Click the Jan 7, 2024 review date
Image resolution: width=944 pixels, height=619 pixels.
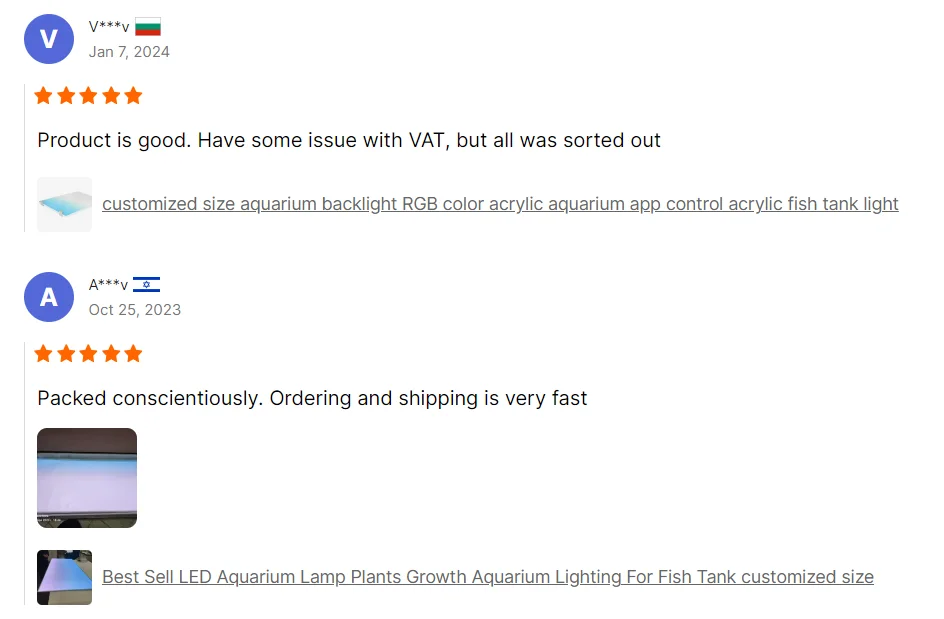[x=129, y=52]
